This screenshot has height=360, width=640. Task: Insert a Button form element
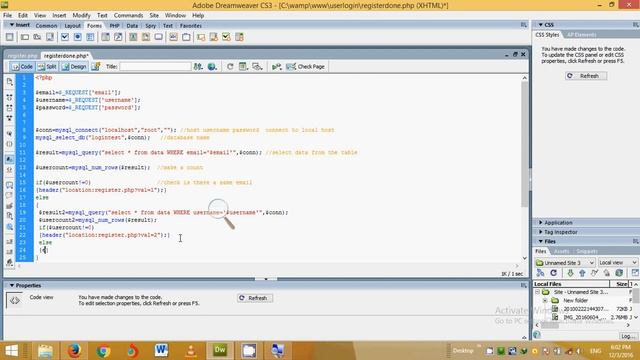158,37
